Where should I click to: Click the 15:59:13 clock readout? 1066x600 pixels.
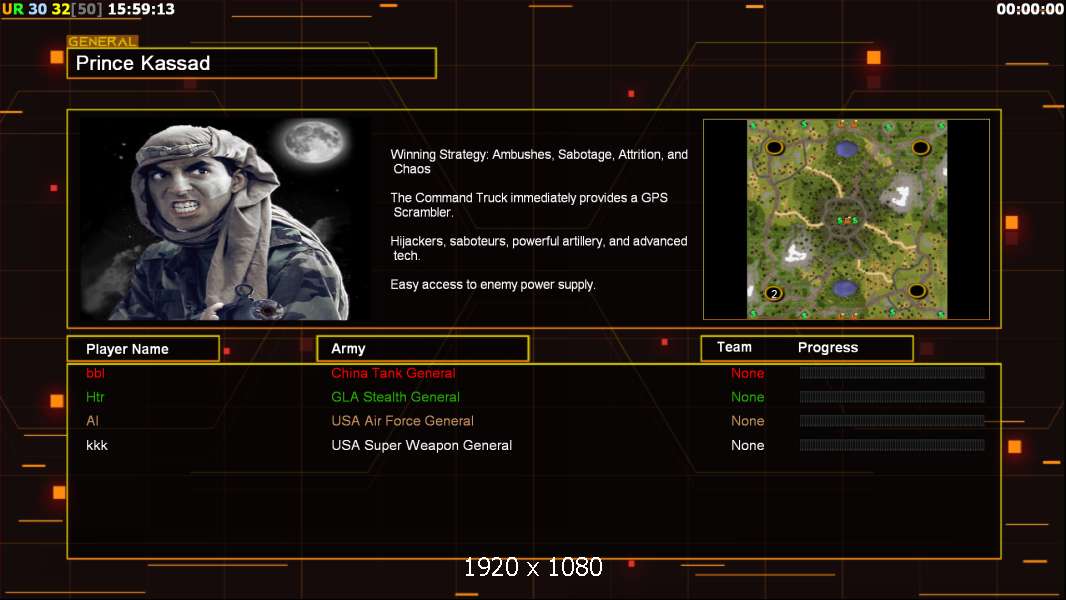(141, 9)
